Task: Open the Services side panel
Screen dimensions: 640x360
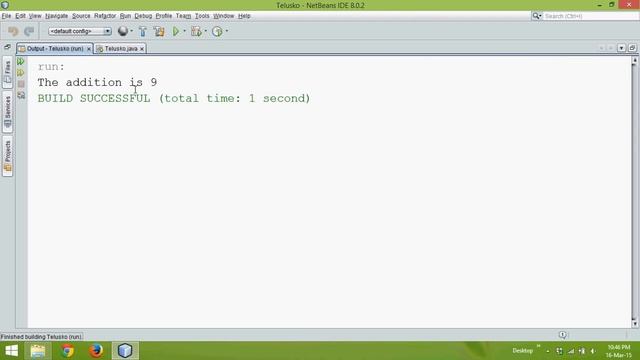Action: coord(7,112)
